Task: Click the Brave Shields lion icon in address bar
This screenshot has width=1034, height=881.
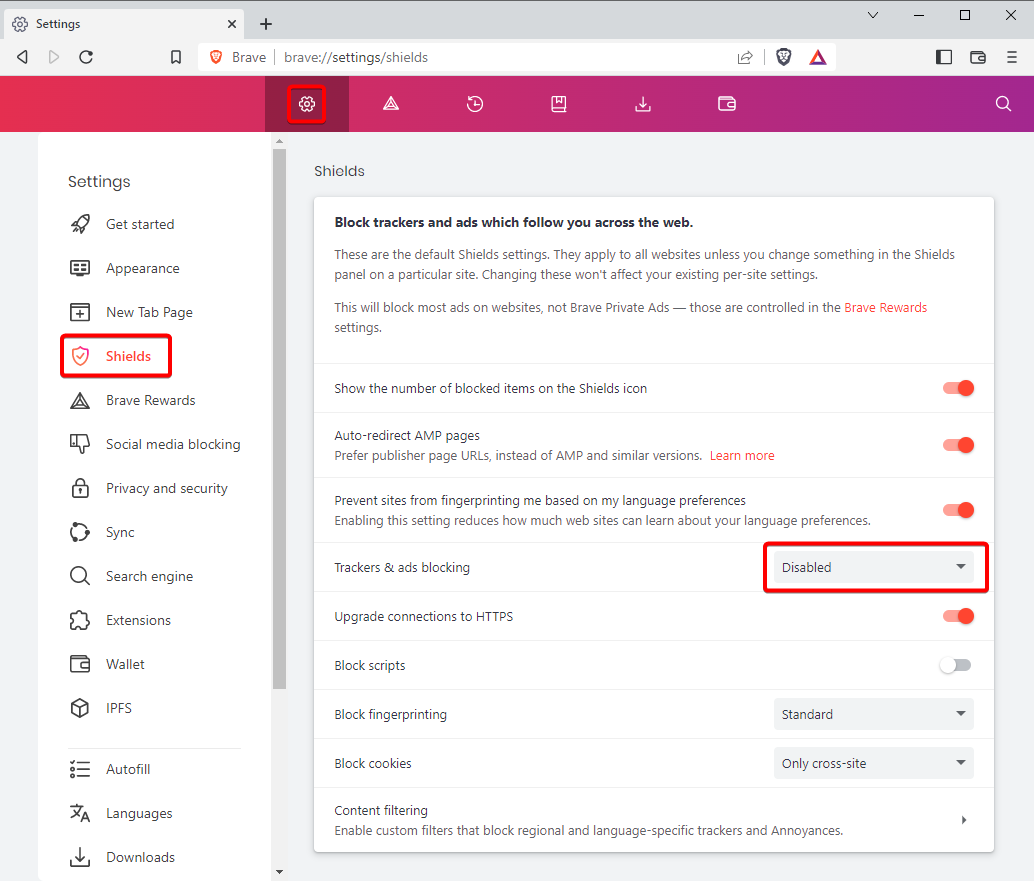Action: pos(783,57)
